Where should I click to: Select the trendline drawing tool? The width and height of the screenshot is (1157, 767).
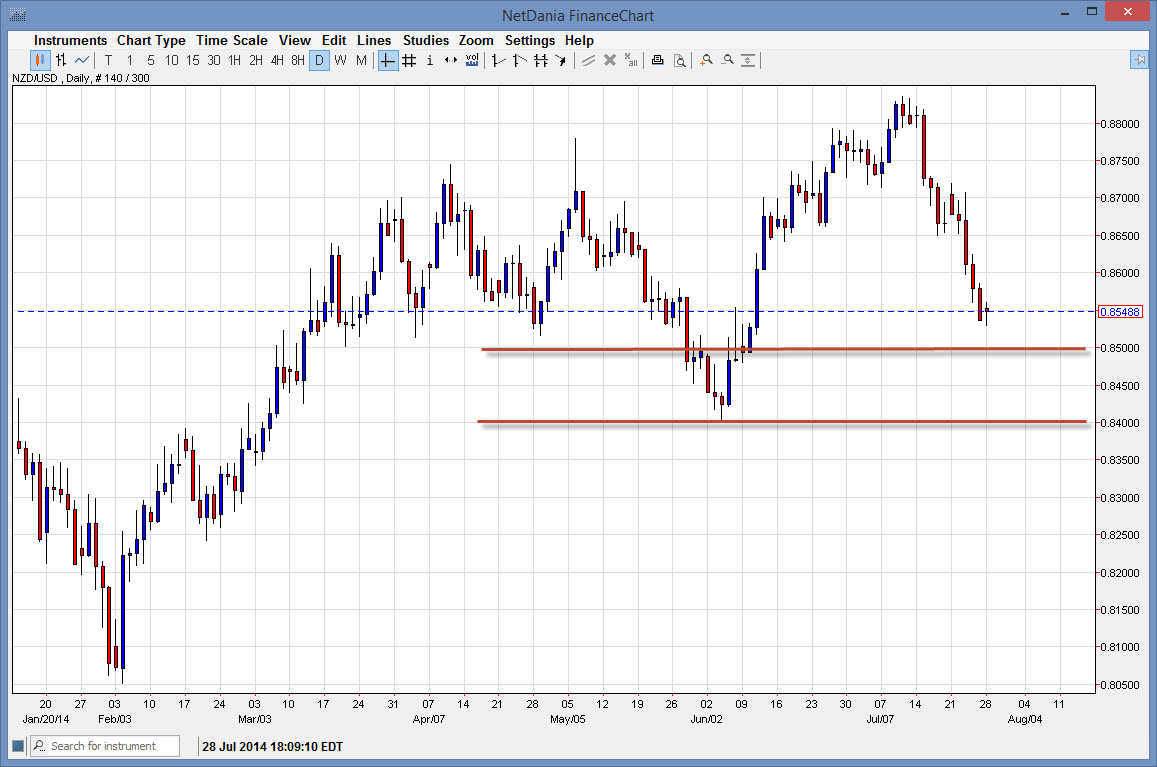point(587,60)
